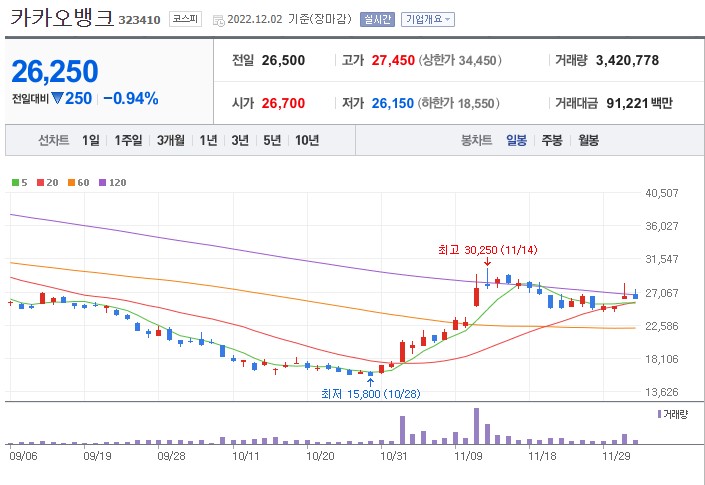The height and width of the screenshot is (485, 705).
Task: Select the 1주일 line chart tab
Action: (128, 140)
